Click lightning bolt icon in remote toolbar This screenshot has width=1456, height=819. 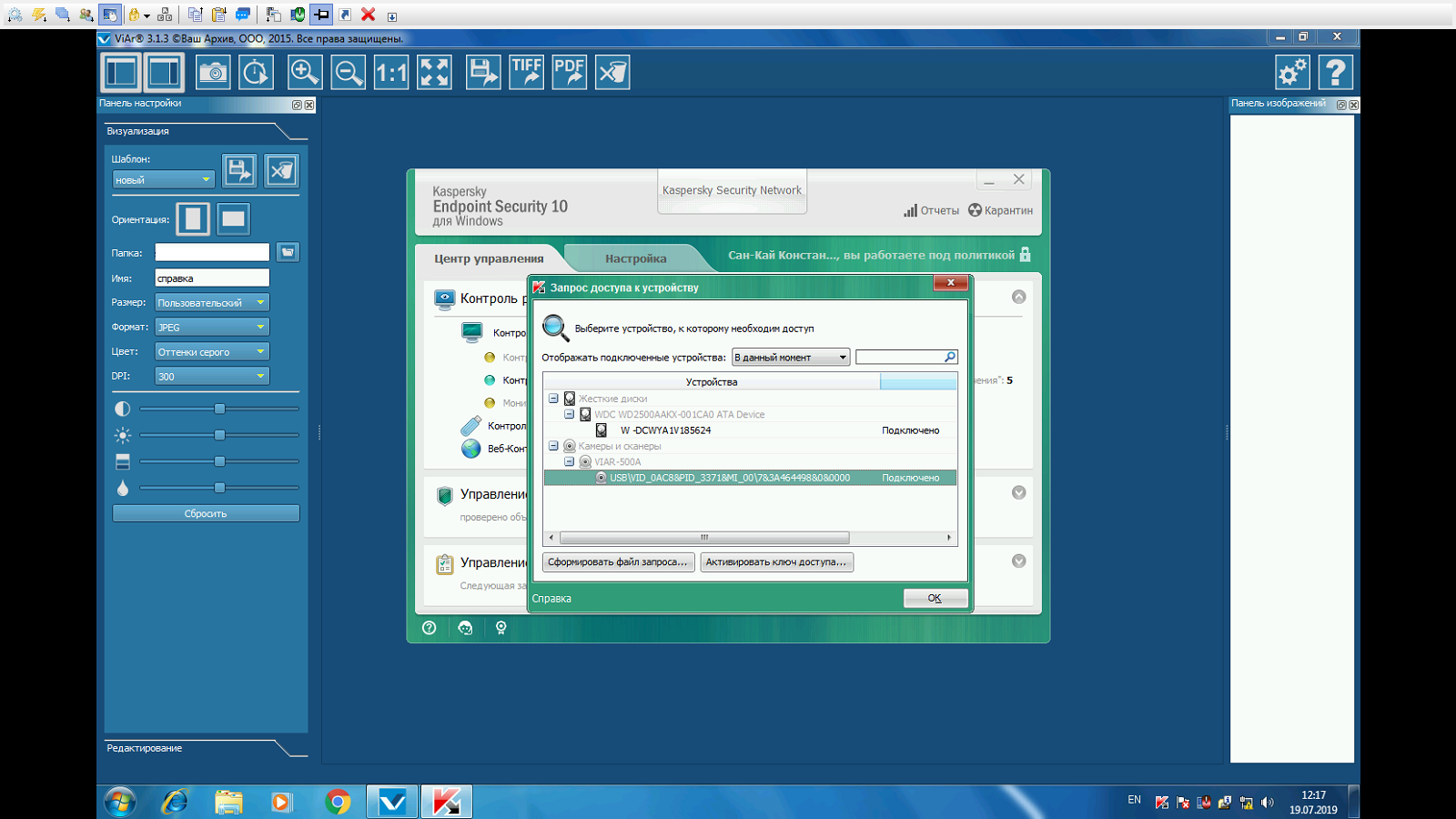(x=39, y=15)
